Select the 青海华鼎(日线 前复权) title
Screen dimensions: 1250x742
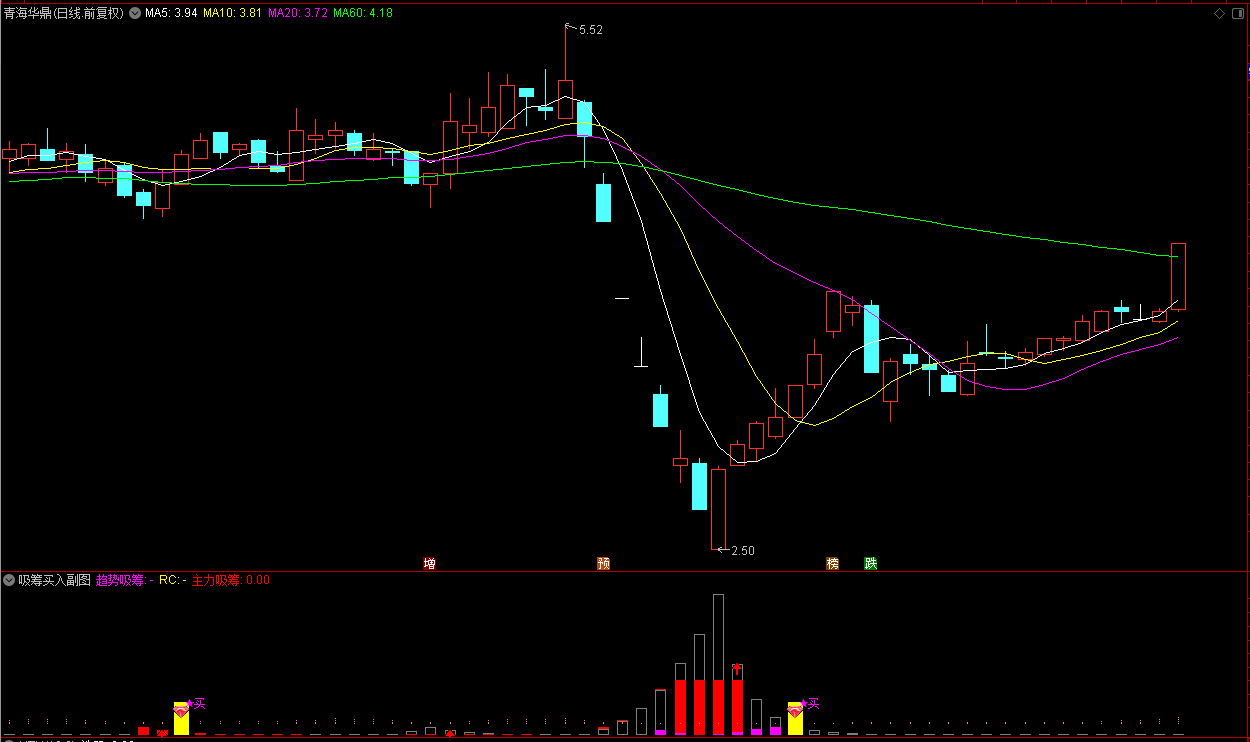tap(64, 14)
